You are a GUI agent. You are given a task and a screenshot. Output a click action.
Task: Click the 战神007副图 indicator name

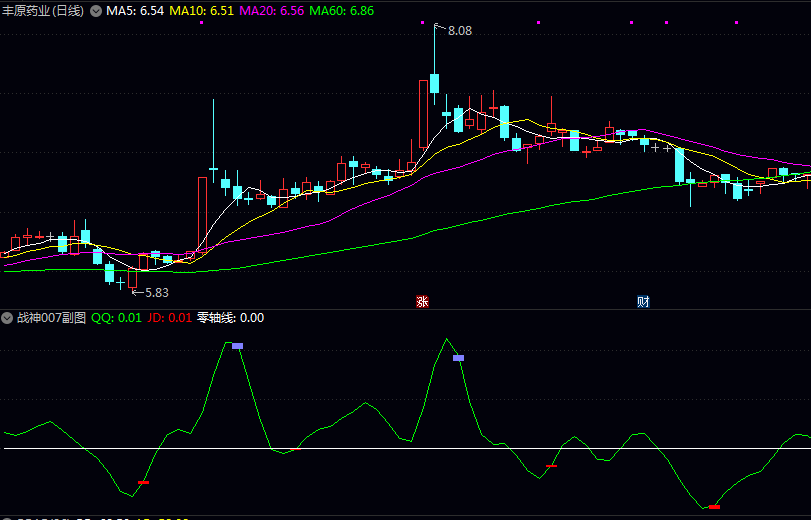(x=51, y=318)
